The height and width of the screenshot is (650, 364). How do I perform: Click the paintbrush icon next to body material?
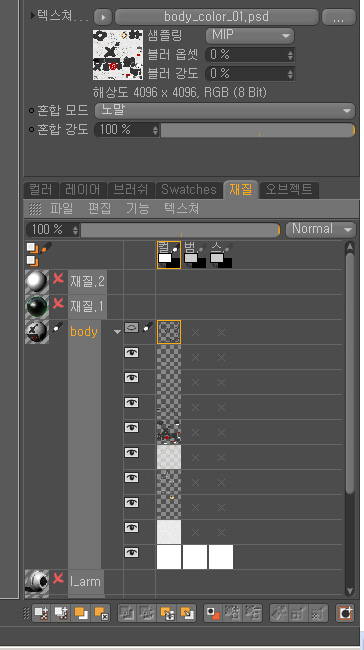point(58,329)
